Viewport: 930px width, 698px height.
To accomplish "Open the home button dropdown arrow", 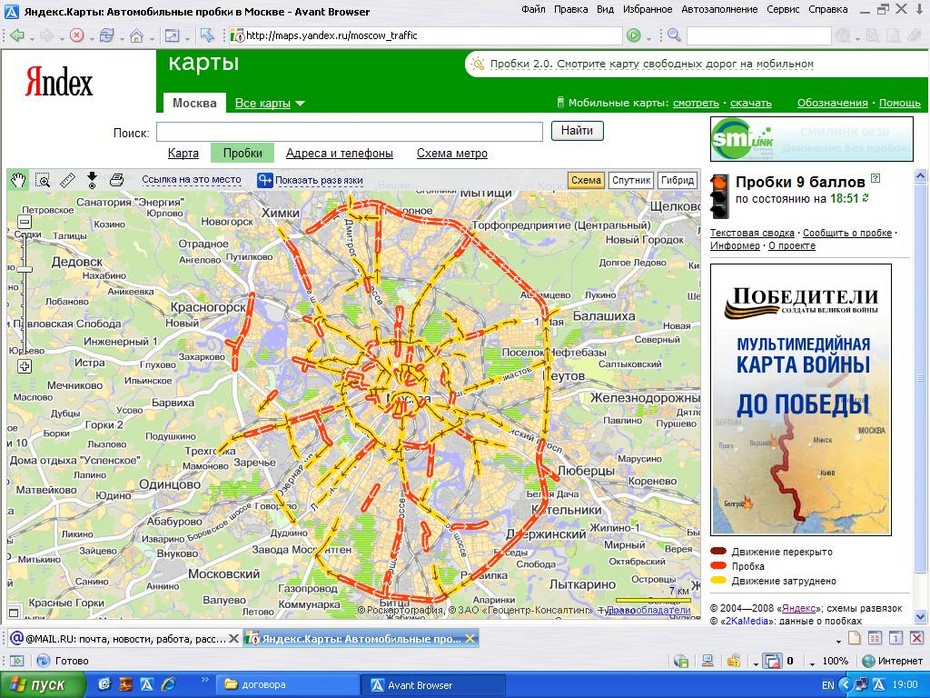I will 152,39.
